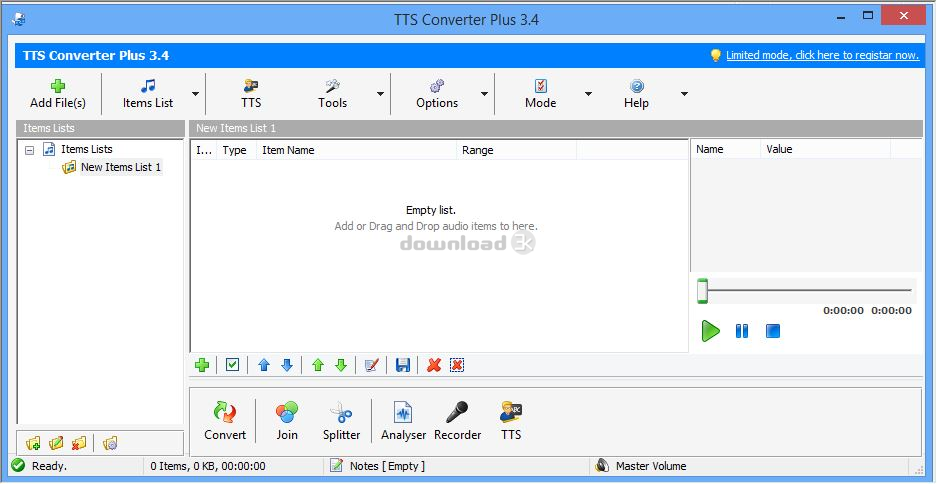Click the "0 Items, 0 KB, 00:00:00" status text
Viewport: 937px width, 484px height.
point(208,466)
